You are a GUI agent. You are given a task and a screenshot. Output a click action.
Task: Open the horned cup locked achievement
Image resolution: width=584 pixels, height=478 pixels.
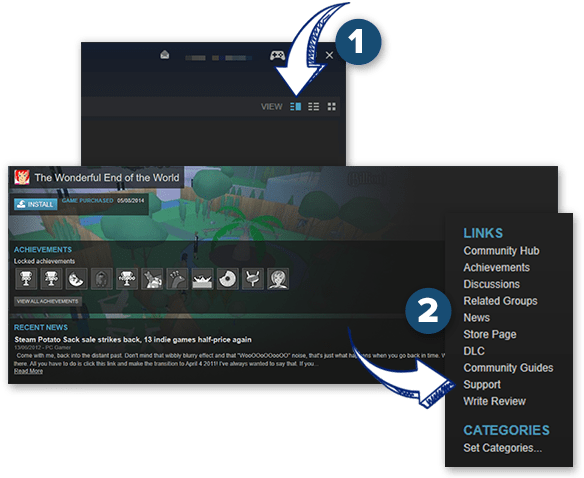click(x=253, y=278)
